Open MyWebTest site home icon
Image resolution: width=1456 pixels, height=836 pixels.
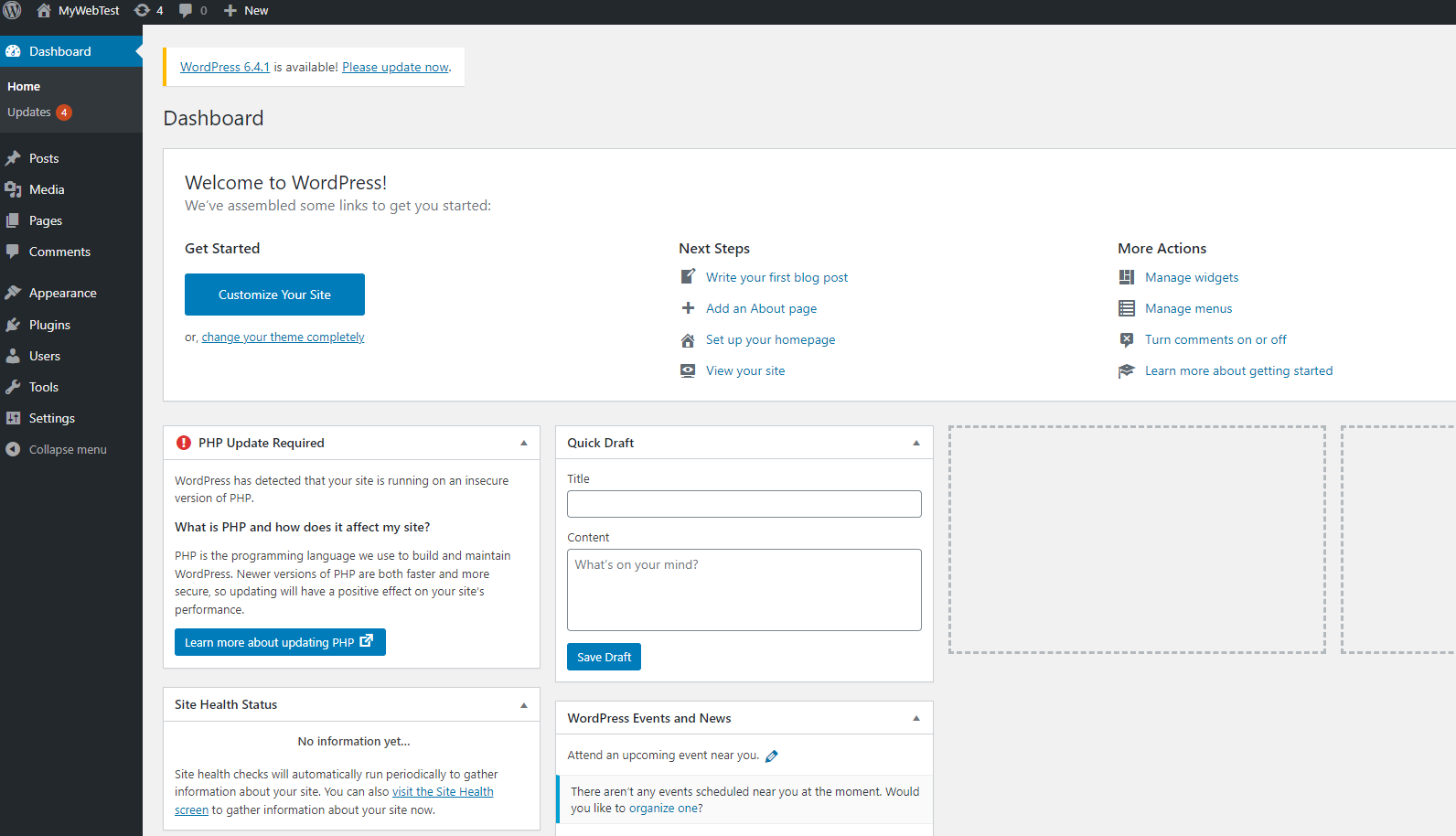43,10
